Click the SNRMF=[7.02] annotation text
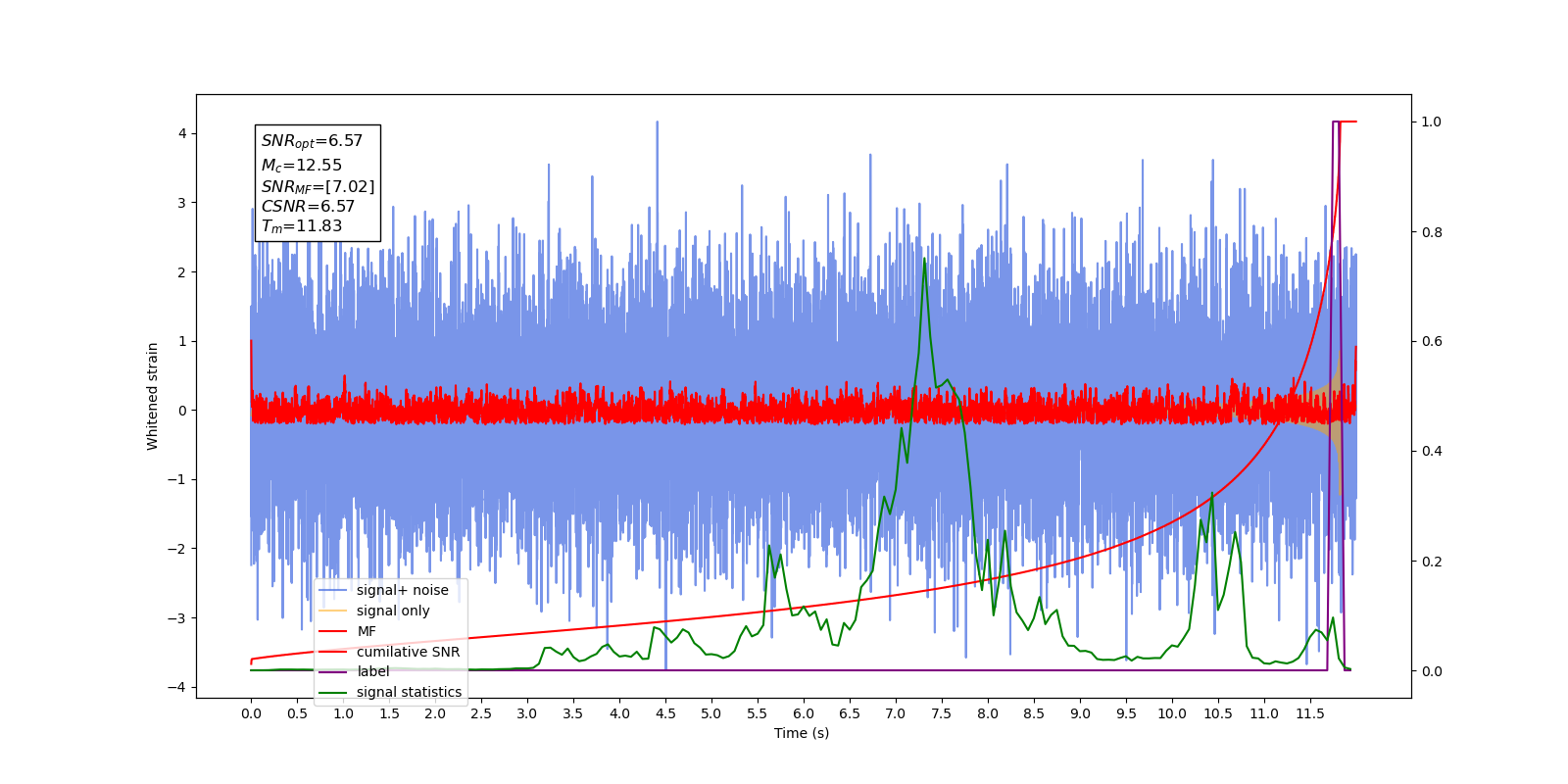 pos(318,186)
